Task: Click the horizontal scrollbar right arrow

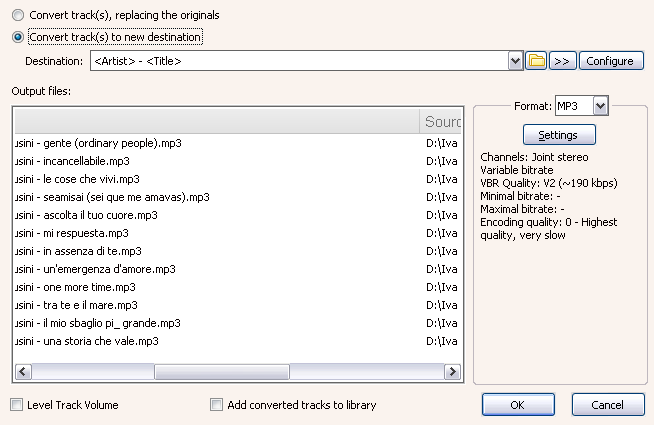Action: [x=453, y=372]
